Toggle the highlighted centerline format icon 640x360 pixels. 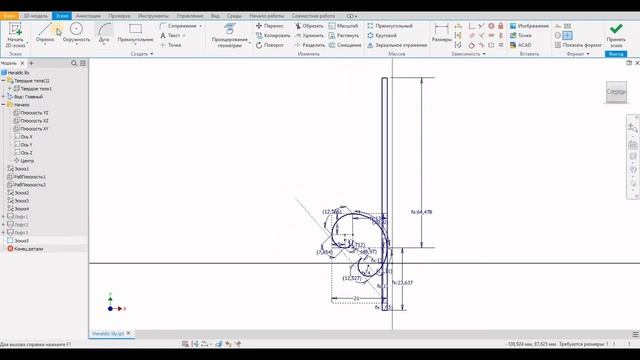point(567,36)
